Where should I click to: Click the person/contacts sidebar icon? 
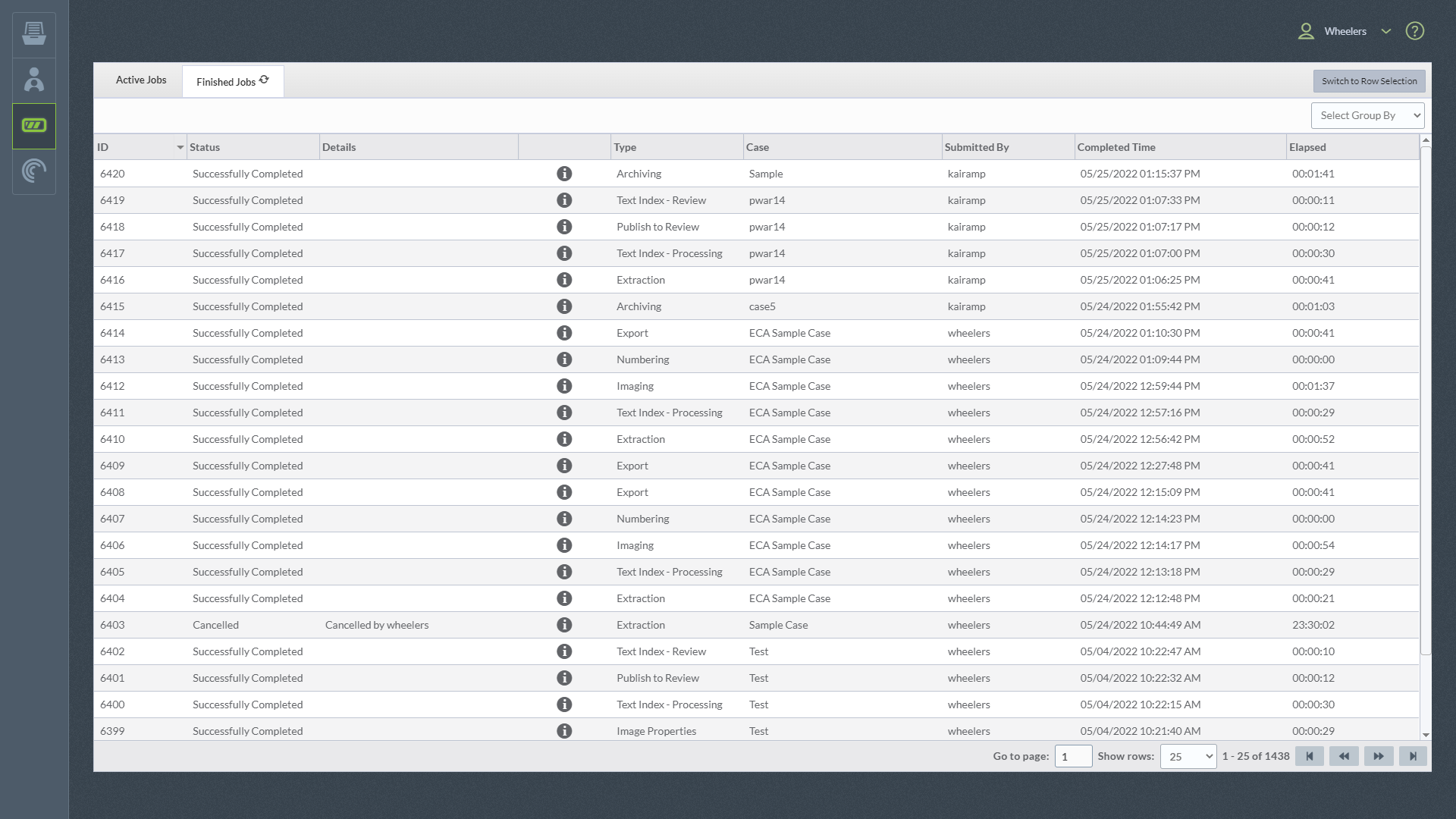tap(34, 80)
